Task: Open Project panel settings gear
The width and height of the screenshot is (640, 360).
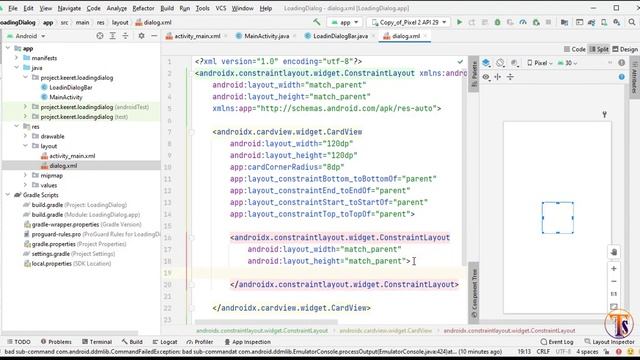Action: 141,36
